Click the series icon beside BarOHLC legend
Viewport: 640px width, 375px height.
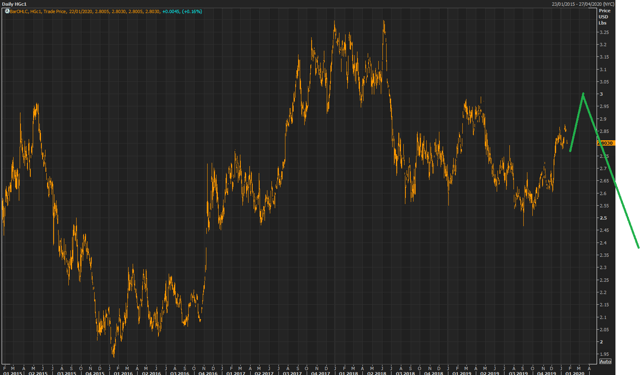point(7,11)
